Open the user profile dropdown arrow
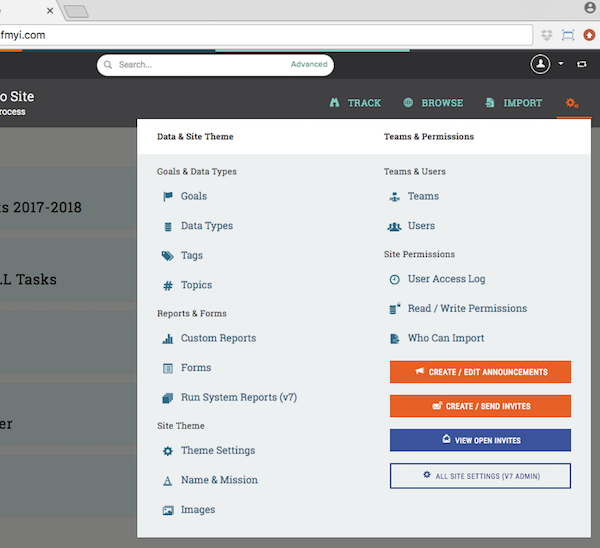The width and height of the screenshot is (600, 548). coord(561,64)
